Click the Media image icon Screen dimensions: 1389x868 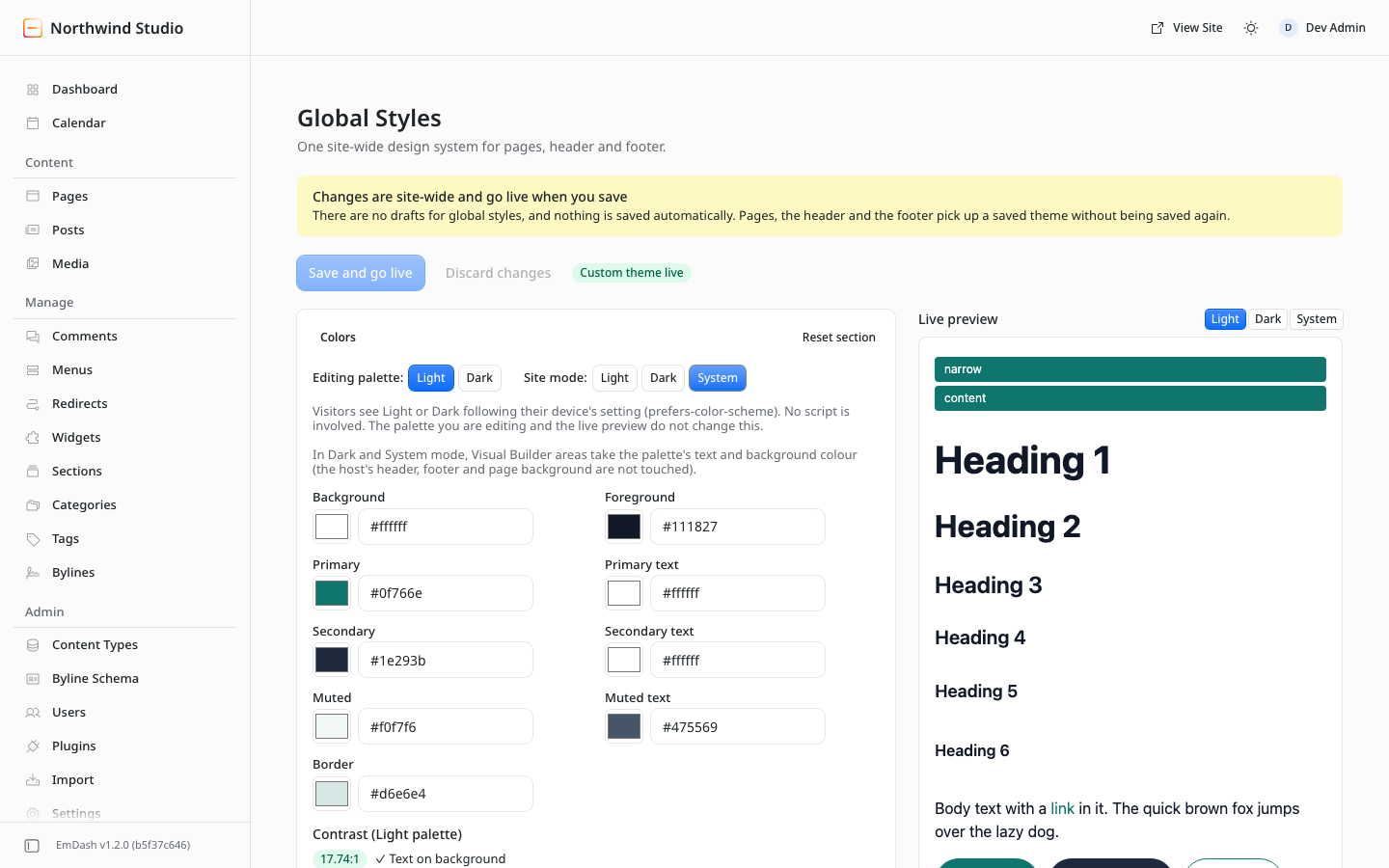click(x=33, y=264)
